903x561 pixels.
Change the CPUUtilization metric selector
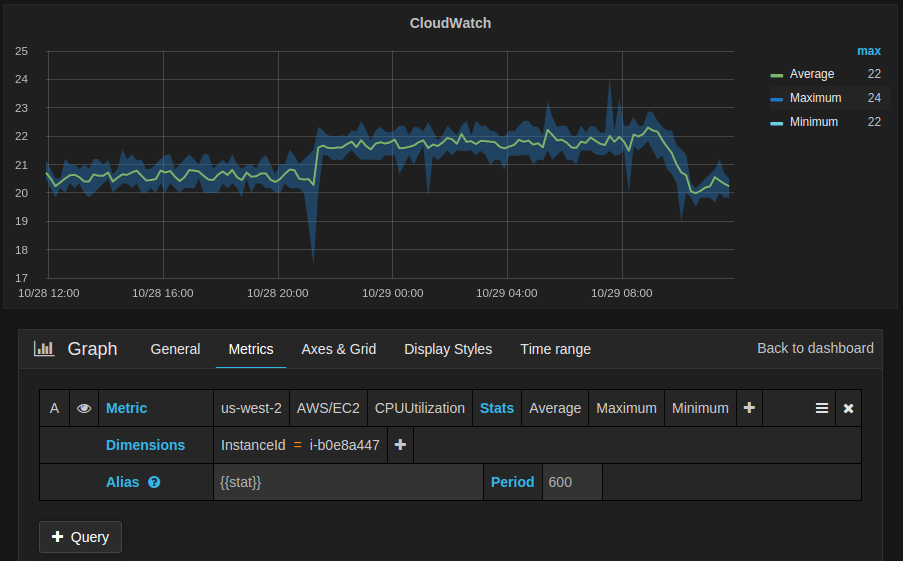[419, 408]
